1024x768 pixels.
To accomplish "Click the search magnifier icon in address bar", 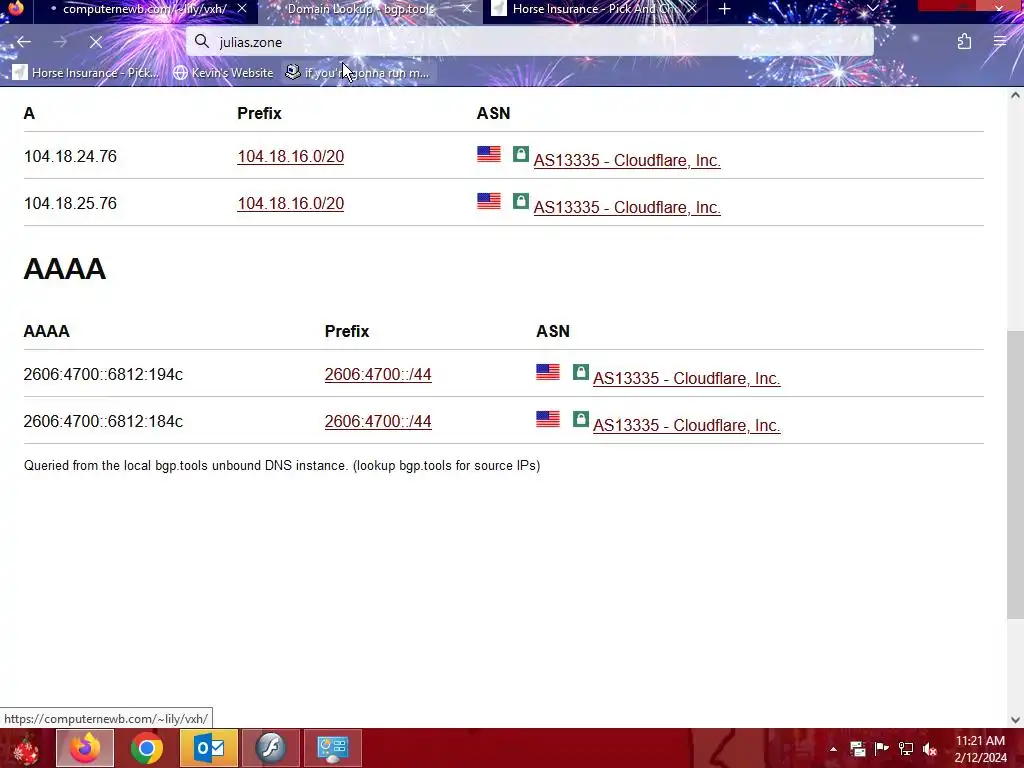I will tap(202, 42).
